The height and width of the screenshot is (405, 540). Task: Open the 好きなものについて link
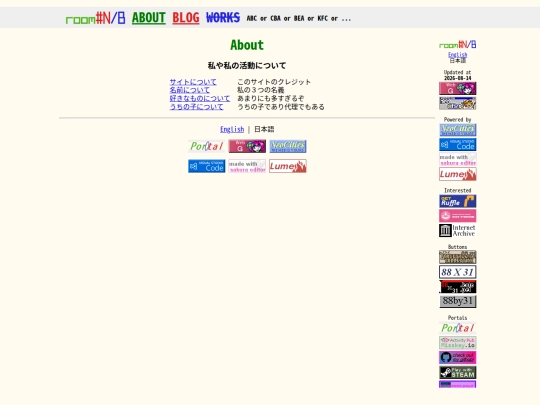click(x=200, y=98)
